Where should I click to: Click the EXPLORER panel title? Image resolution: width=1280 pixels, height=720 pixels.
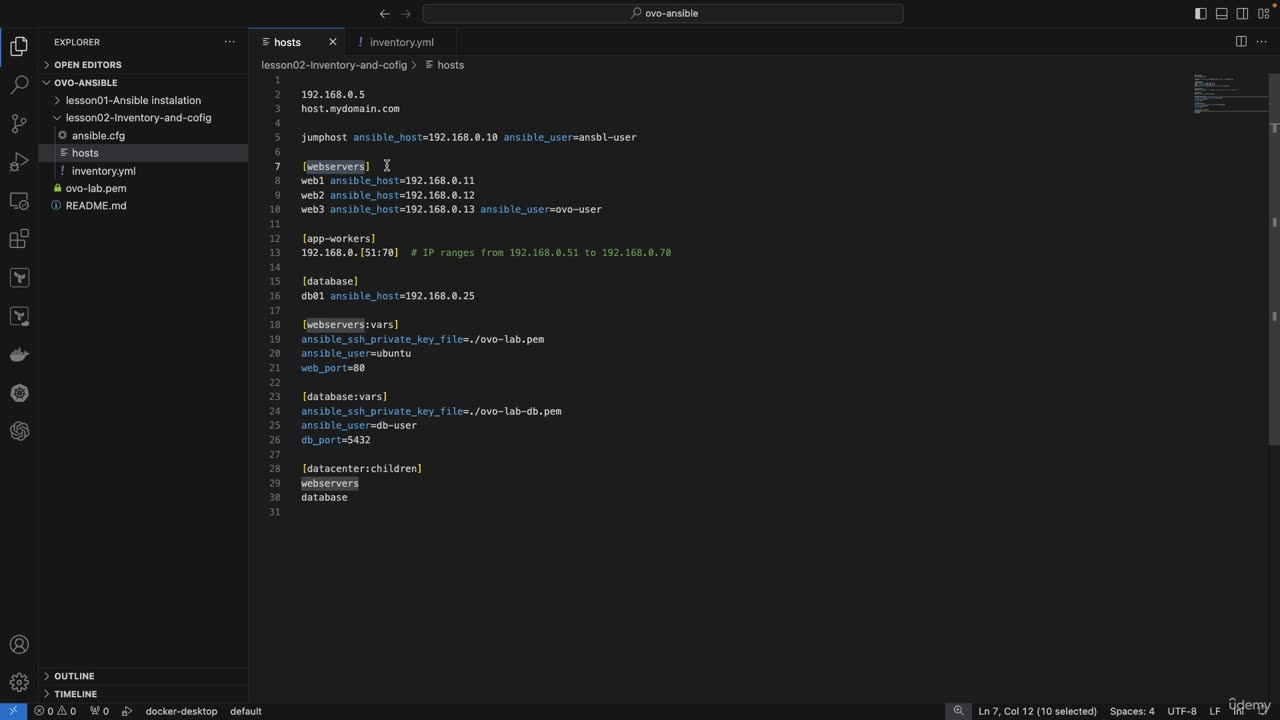point(77,42)
